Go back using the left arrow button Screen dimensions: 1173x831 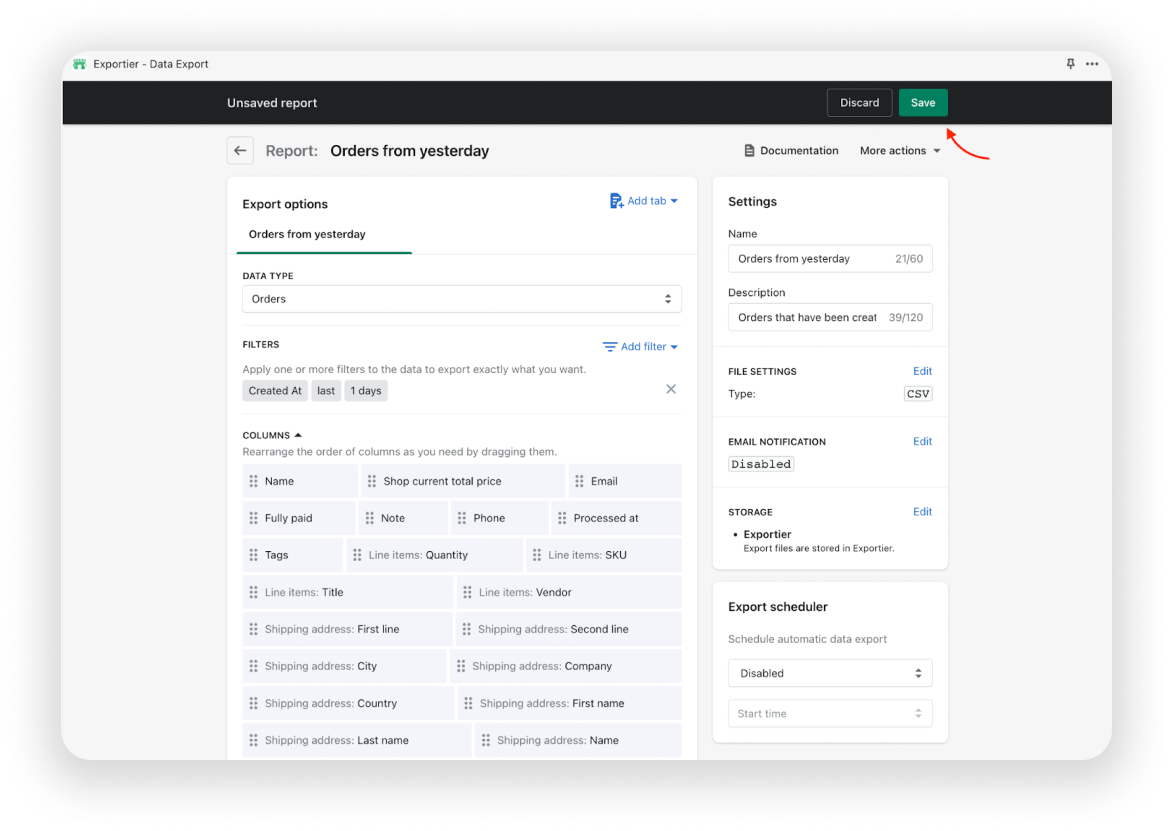point(240,150)
